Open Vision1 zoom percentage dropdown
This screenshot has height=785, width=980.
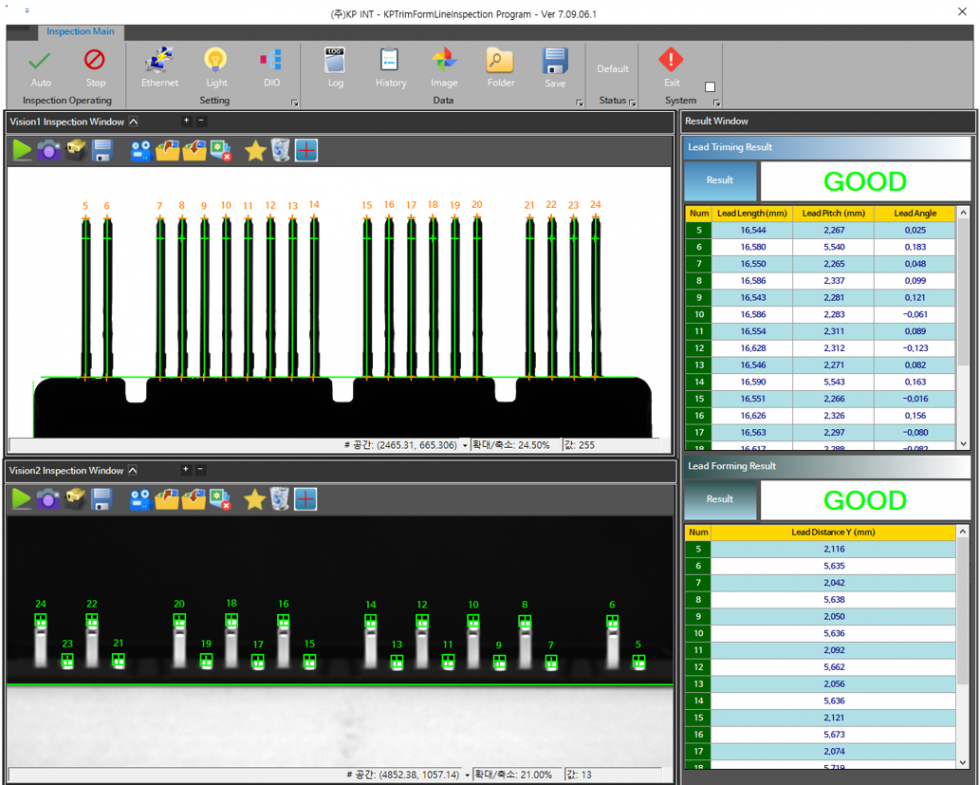[466, 445]
